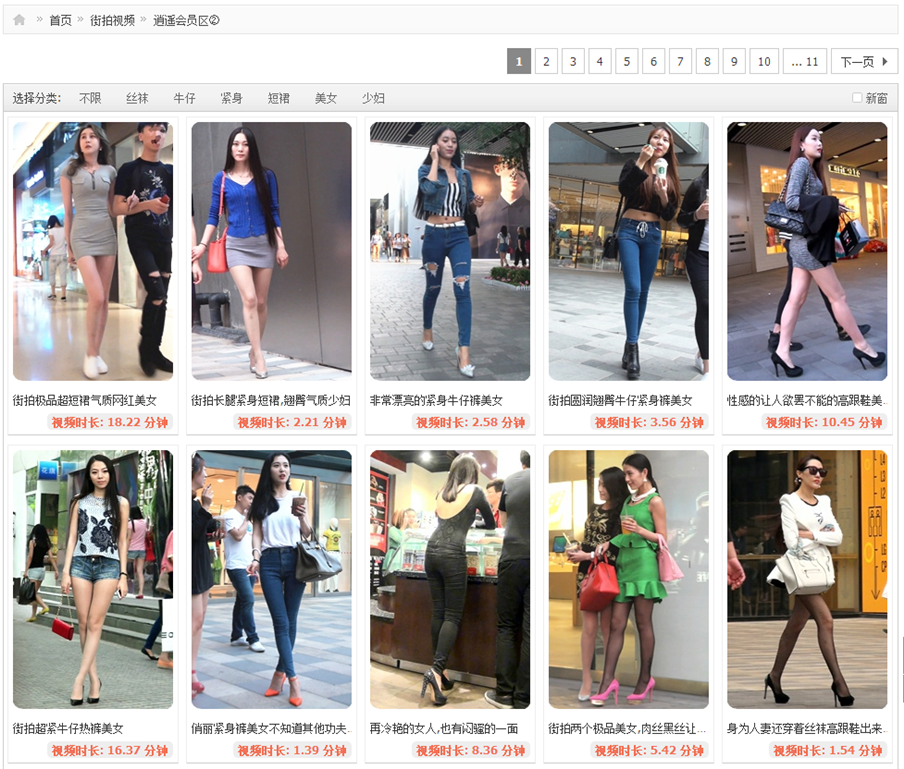The width and height of the screenshot is (904, 769).
Task: Open the thumbnail for the 2.58 分钟 video
Action: (x=450, y=251)
